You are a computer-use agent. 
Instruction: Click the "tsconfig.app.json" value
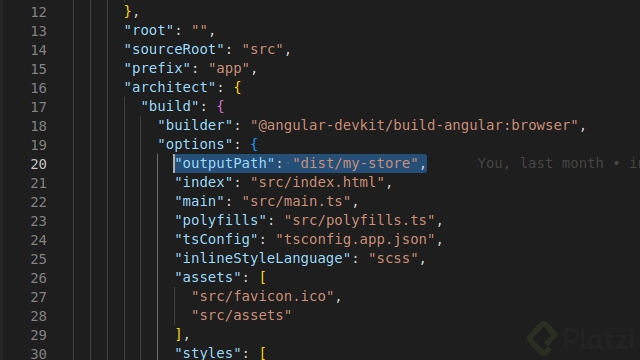tap(356, 239)
